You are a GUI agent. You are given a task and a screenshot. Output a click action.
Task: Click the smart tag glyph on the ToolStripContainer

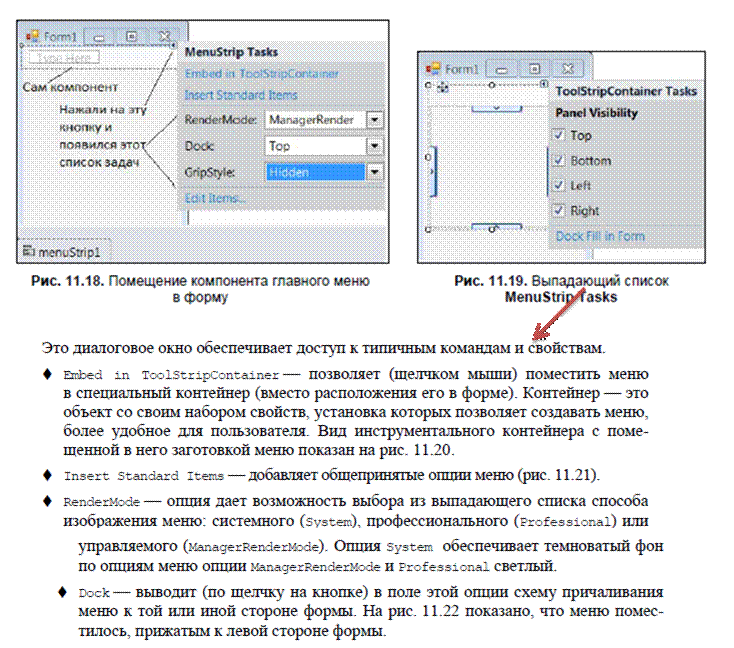543,84
